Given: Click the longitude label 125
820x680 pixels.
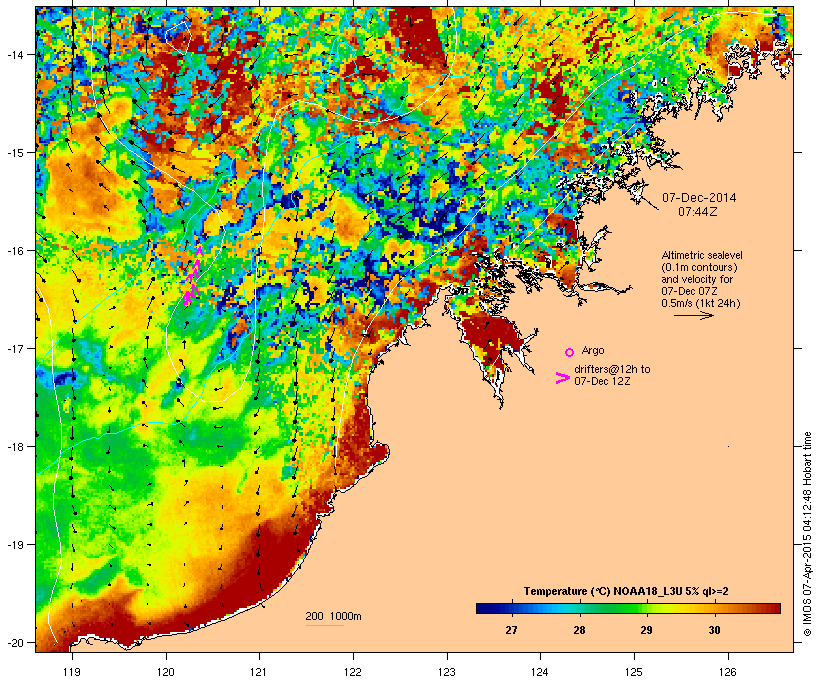Looking at the screenshot, I should pos(634,672).
